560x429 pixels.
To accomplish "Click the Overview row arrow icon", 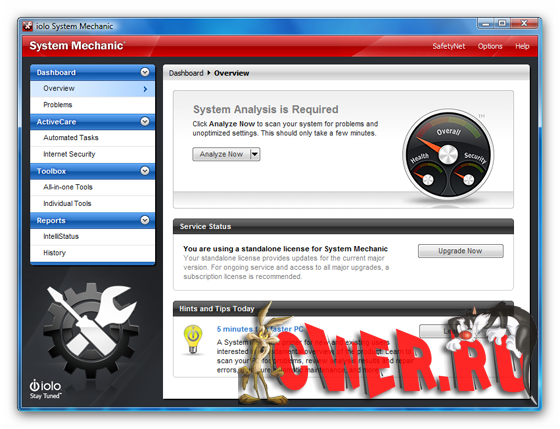I will point(145,89).
